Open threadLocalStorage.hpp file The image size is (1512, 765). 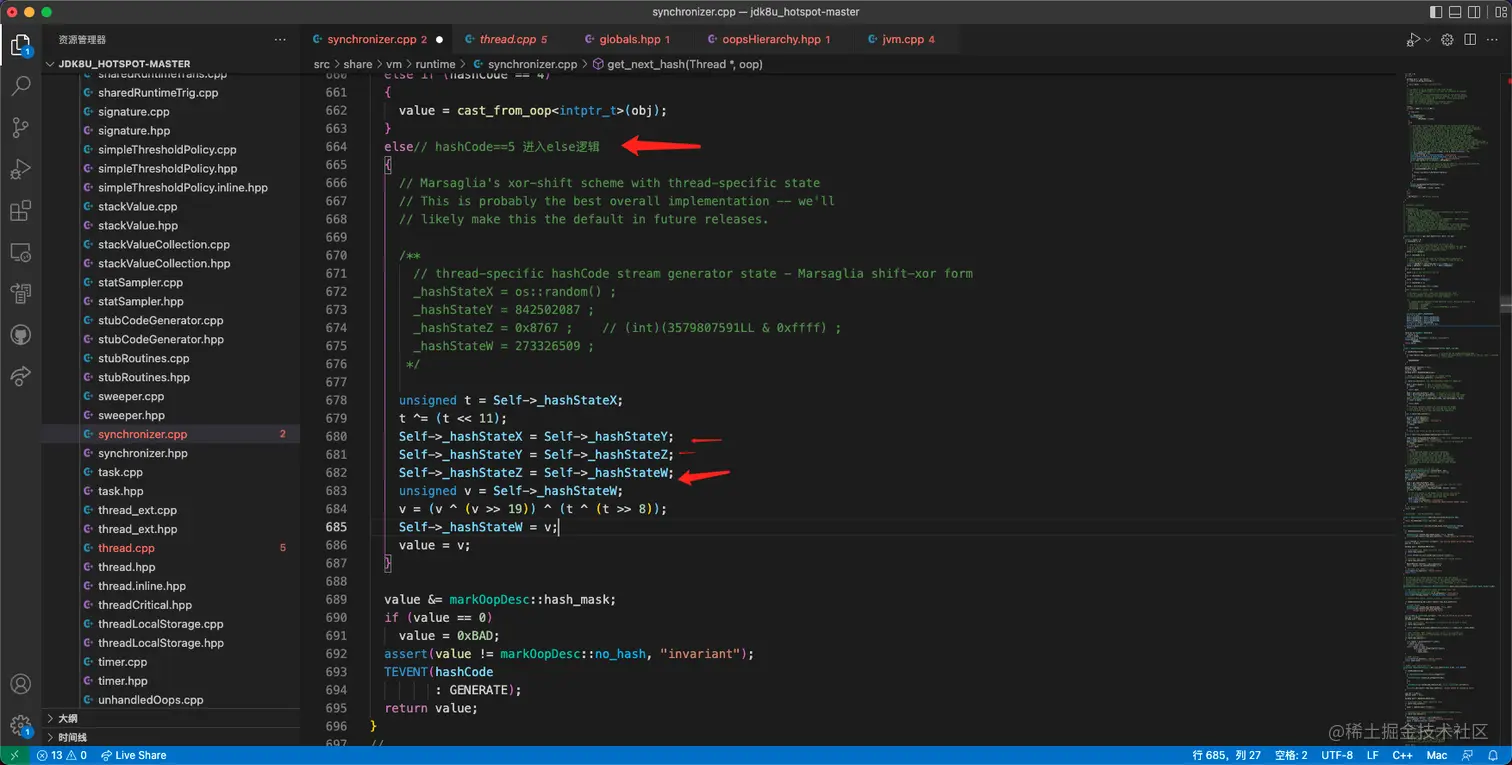(x=170, y=643)
